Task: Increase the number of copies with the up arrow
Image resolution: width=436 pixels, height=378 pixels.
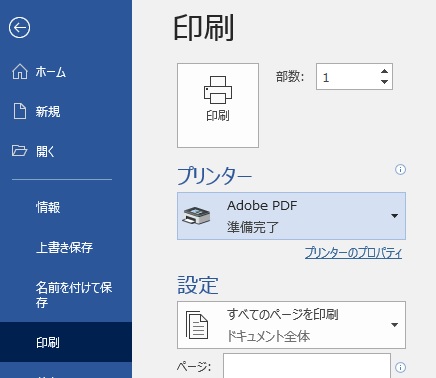Action: click(384, 71)
